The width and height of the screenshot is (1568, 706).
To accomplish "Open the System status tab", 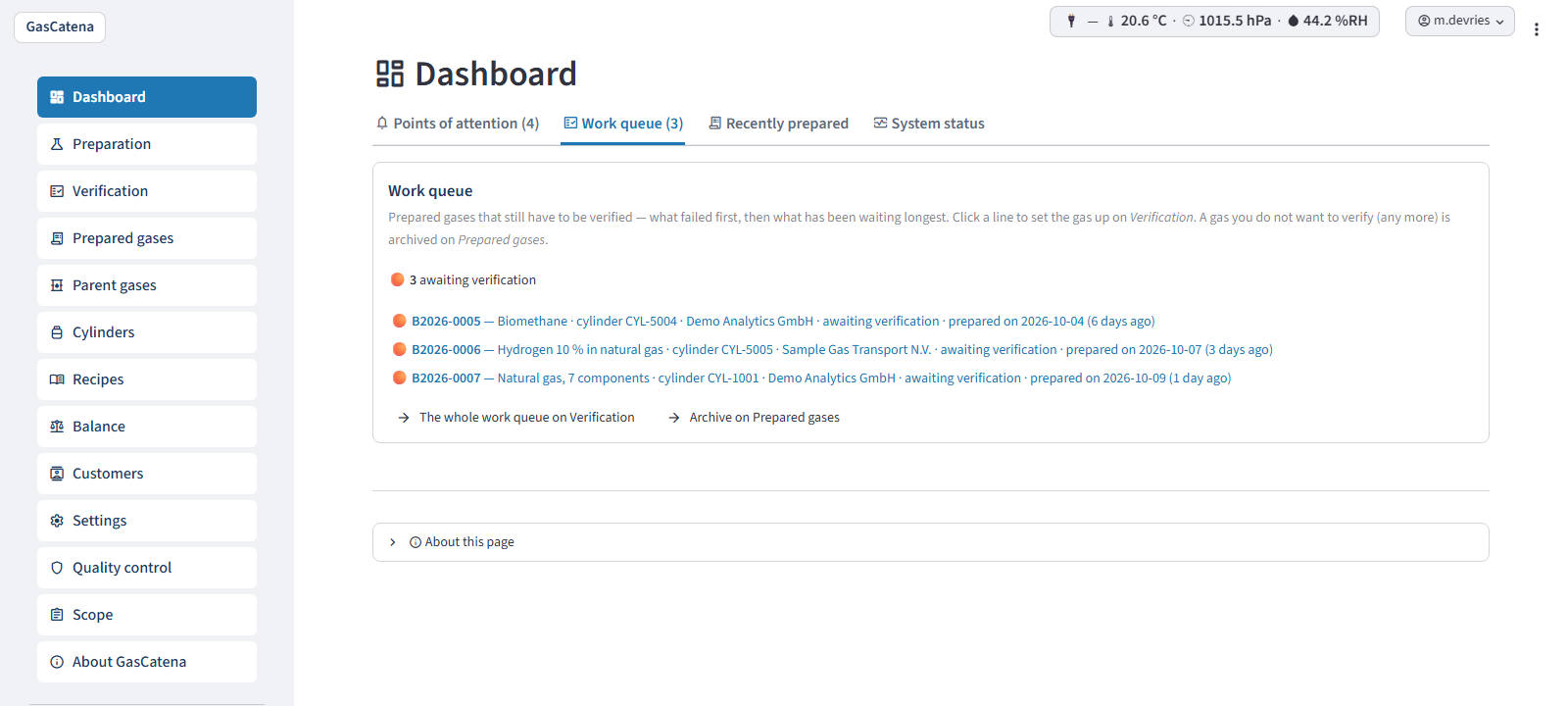I will click(929, 124).
